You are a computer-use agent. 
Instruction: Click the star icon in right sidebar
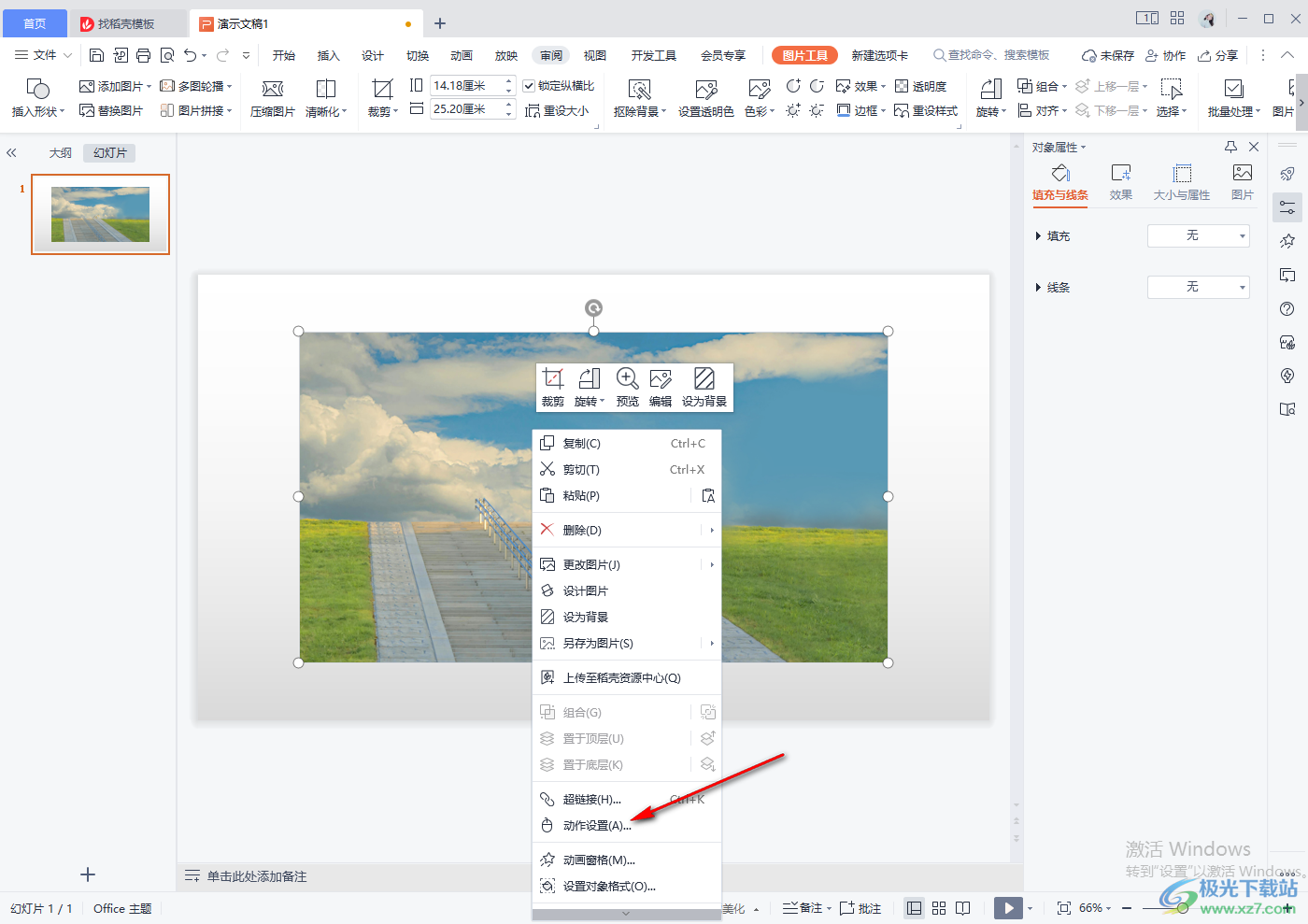pyautogui.click(x=1287, y=241)
